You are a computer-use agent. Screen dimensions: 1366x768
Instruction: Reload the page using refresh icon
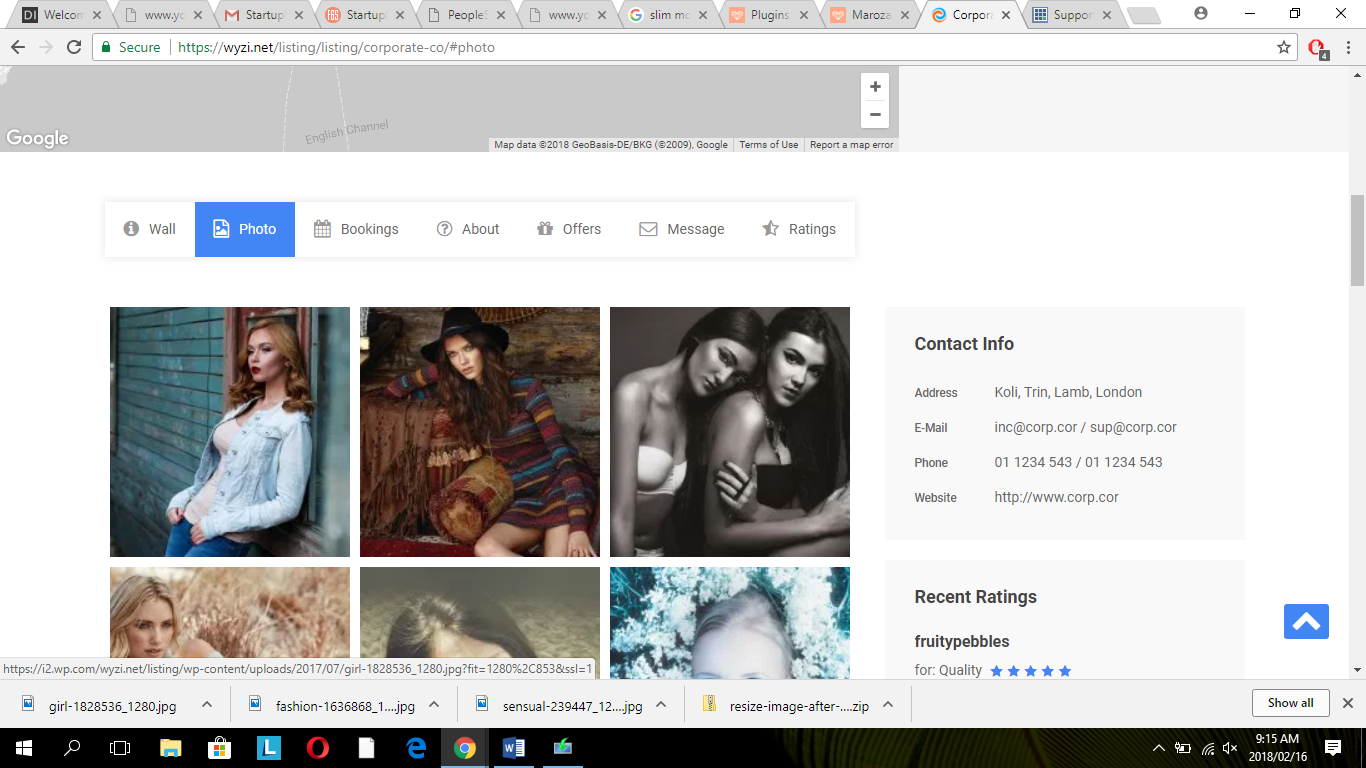pos(74,47)
